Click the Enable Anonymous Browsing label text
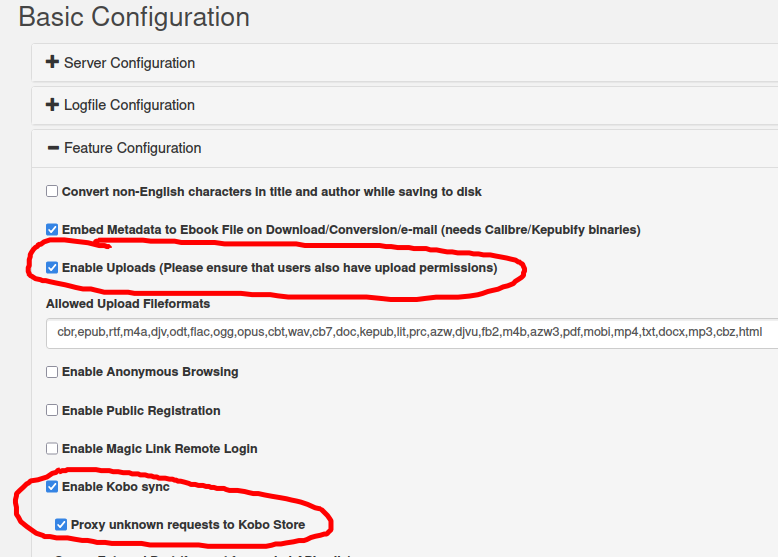This screenshot has width=778, height=557. (150, 372)
